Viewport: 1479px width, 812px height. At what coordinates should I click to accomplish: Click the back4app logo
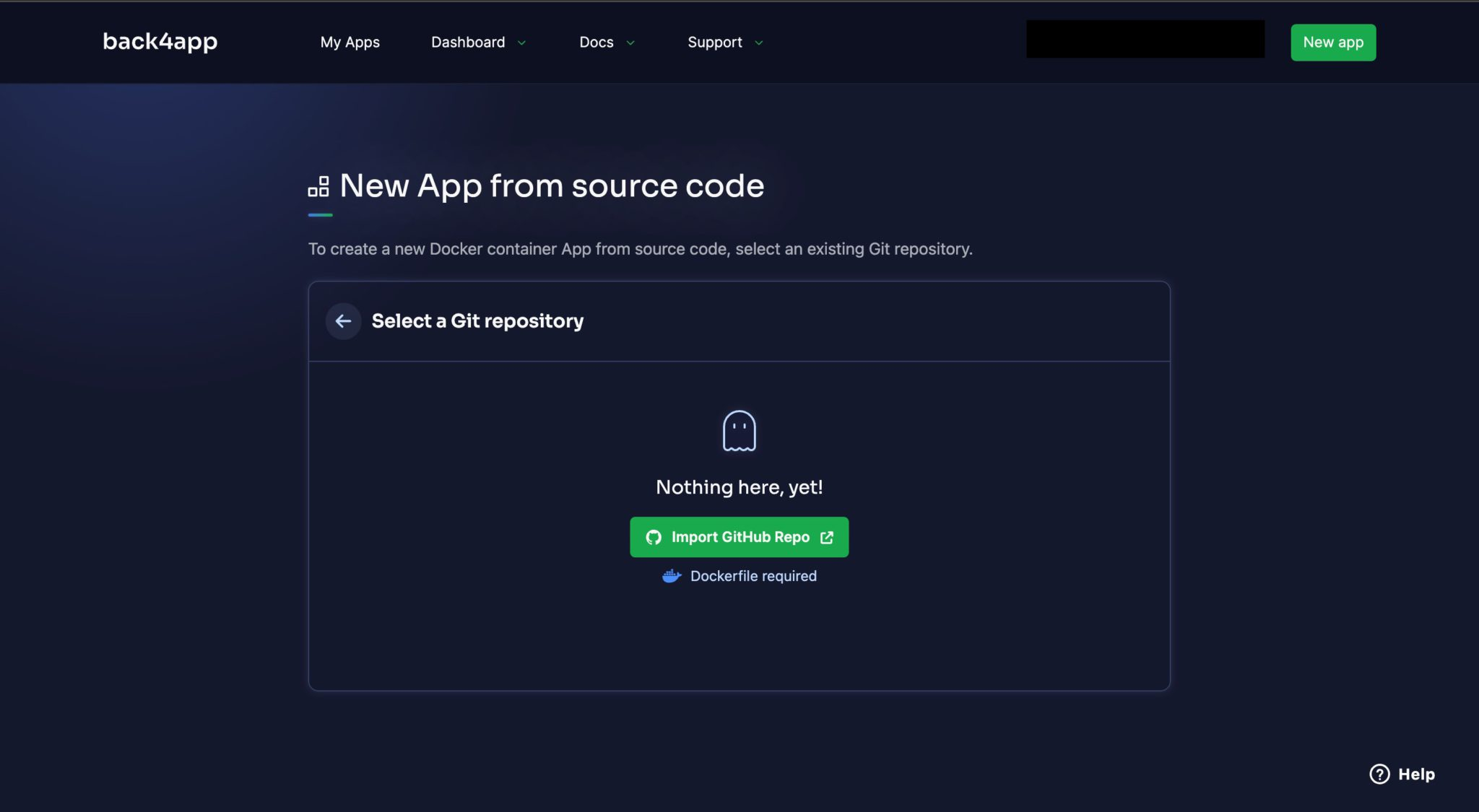160,42
